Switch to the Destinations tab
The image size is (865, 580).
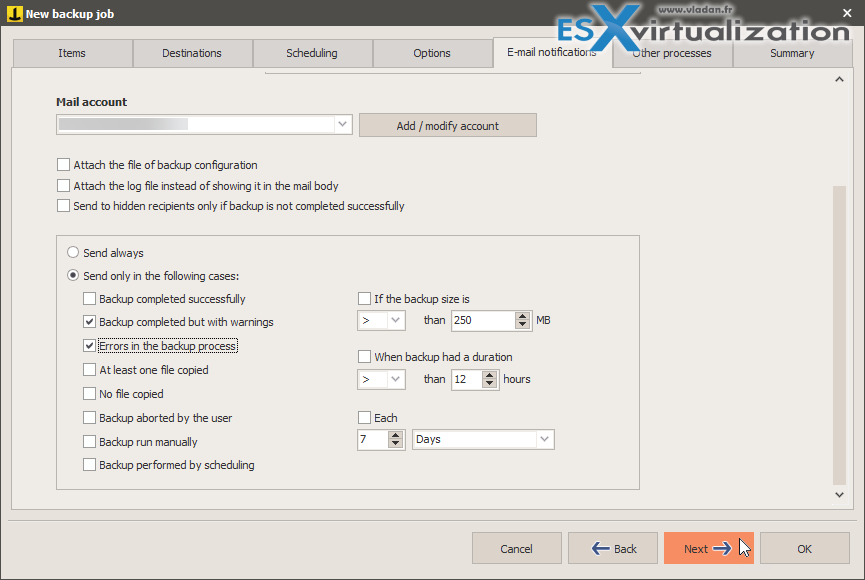pos(192,53)
